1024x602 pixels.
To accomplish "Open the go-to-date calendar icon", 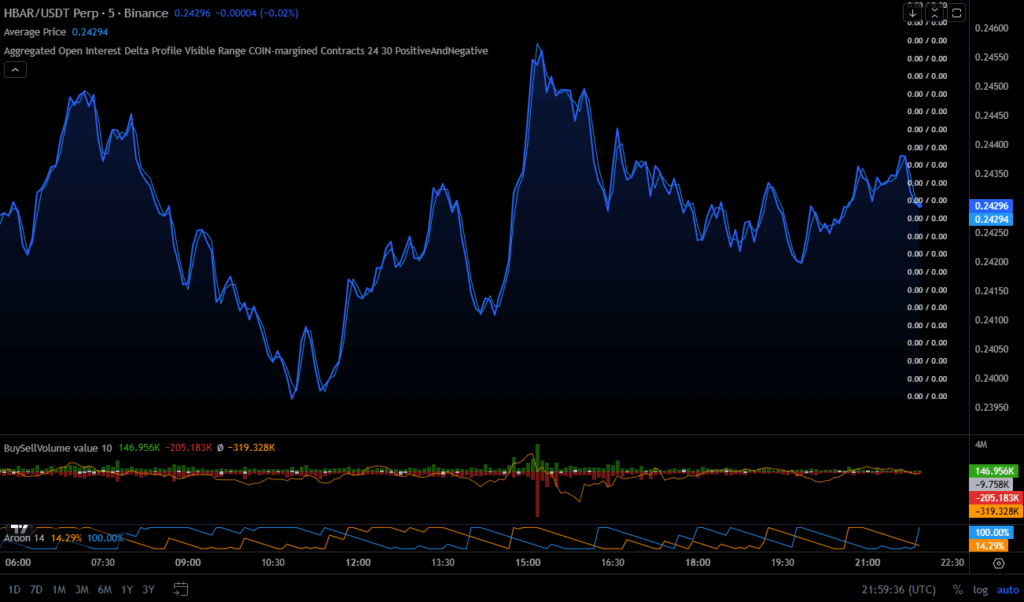I will pyautogui.click(x=181, y=589).
